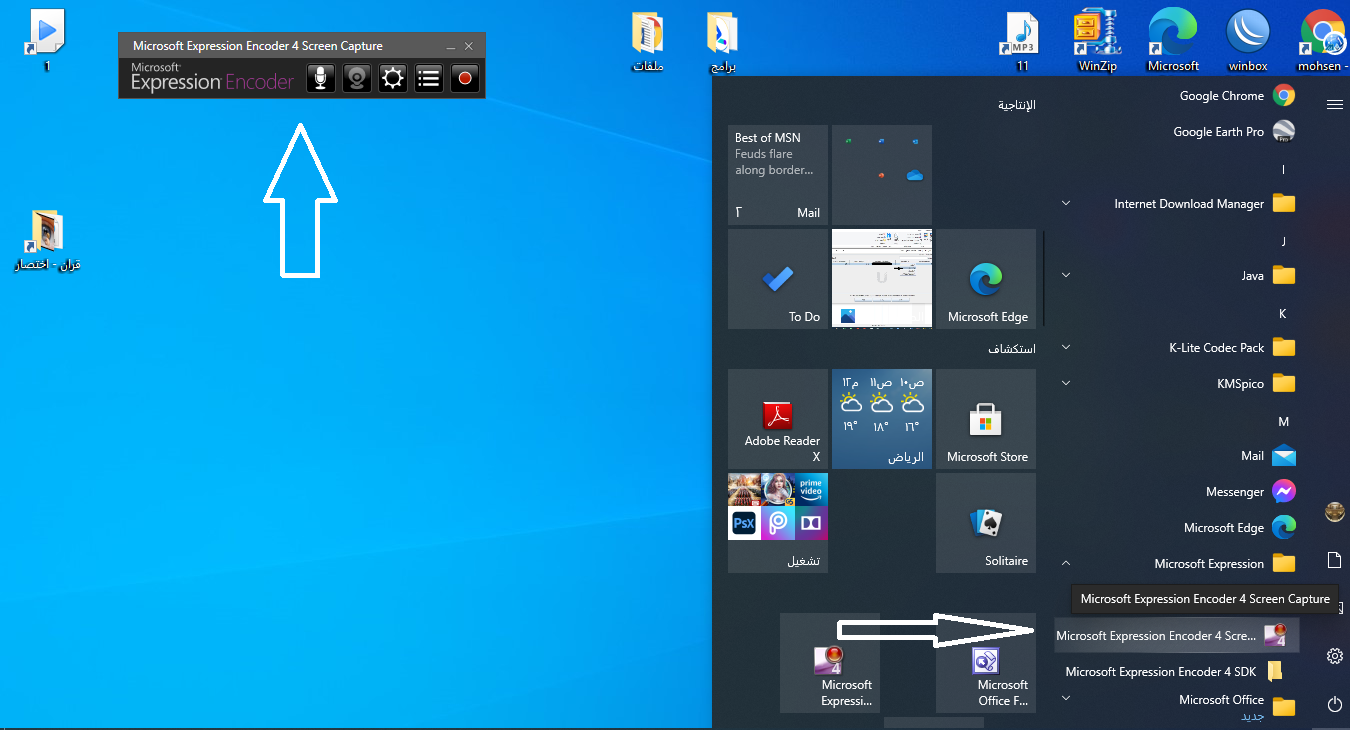Open the تشغيل entertainment group tile

pyautogui.click(x=778, y=523)
